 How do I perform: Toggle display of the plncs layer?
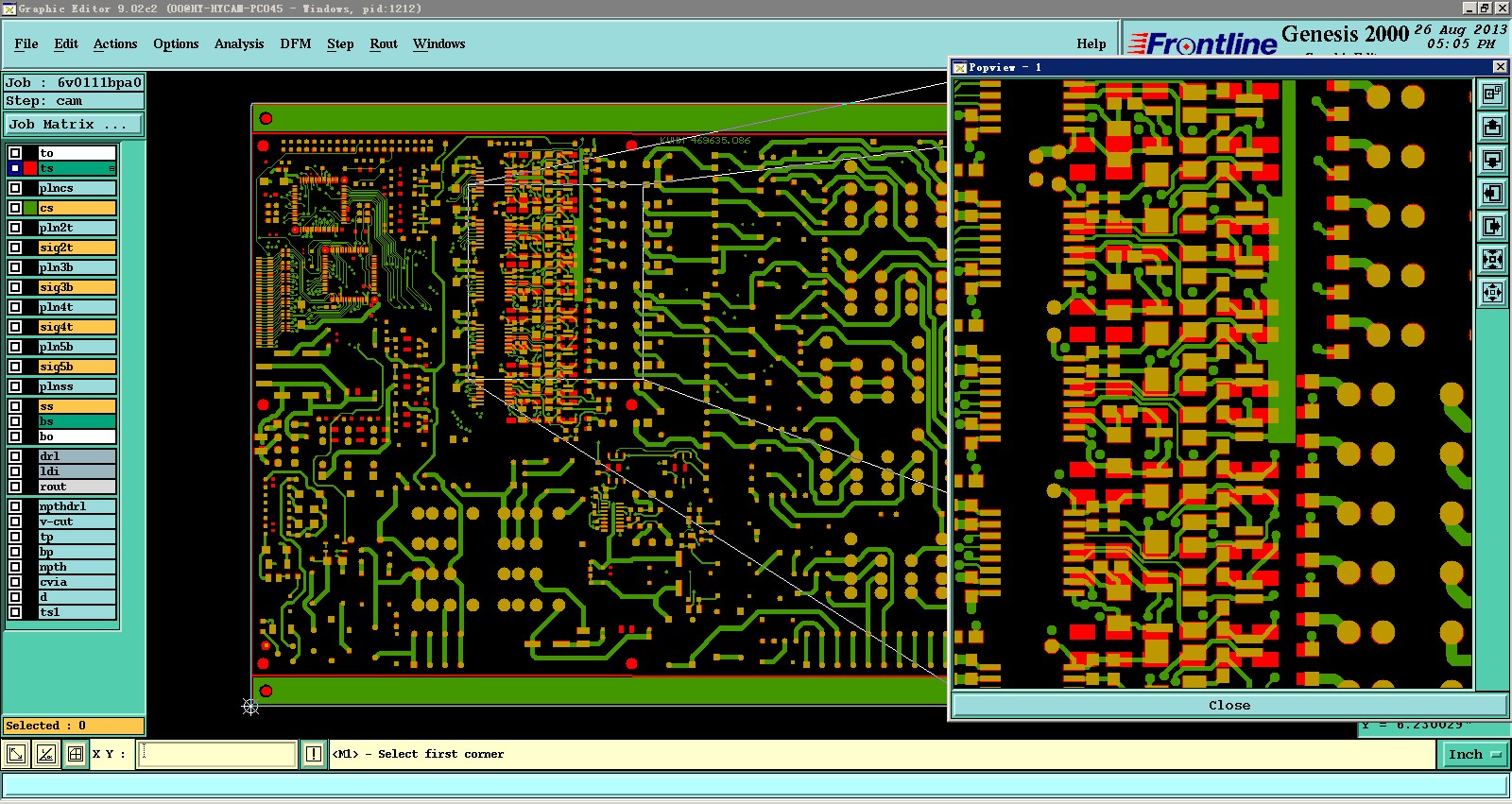pyautogui.click(x=15, y=188)
